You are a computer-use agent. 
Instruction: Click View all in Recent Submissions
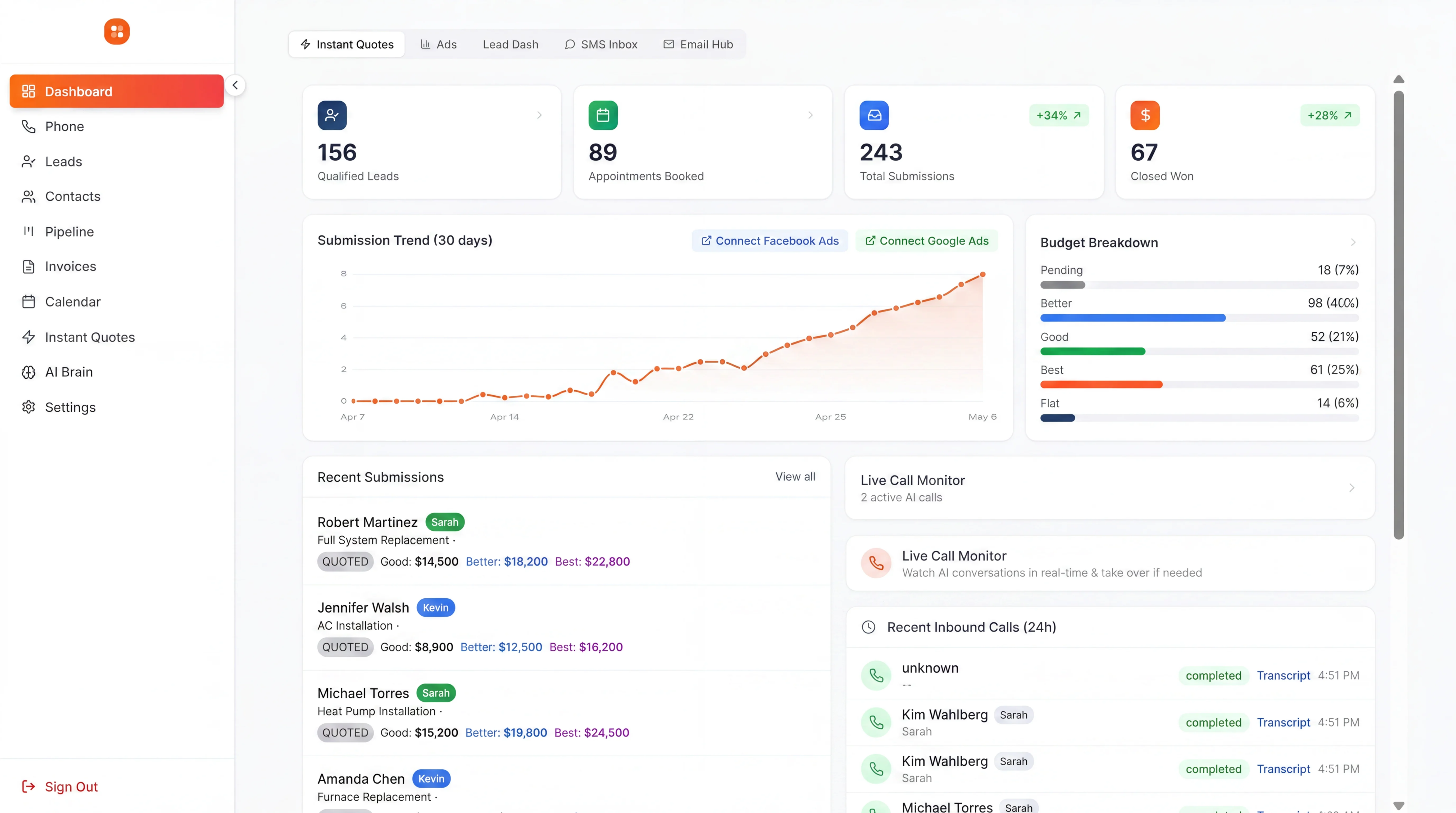[x=795, y=477]
